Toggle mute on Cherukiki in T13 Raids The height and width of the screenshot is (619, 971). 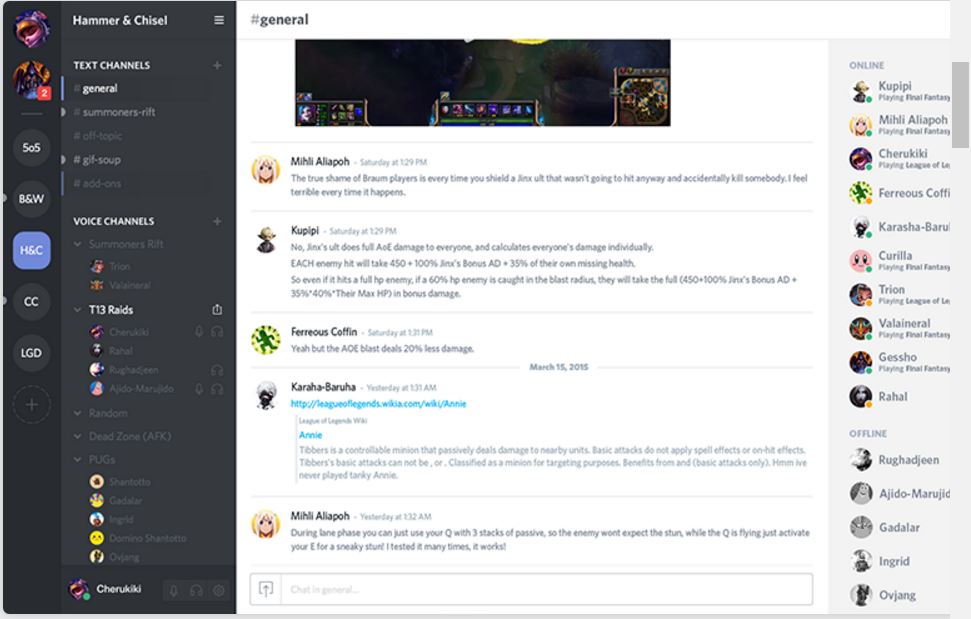point(199,332)
